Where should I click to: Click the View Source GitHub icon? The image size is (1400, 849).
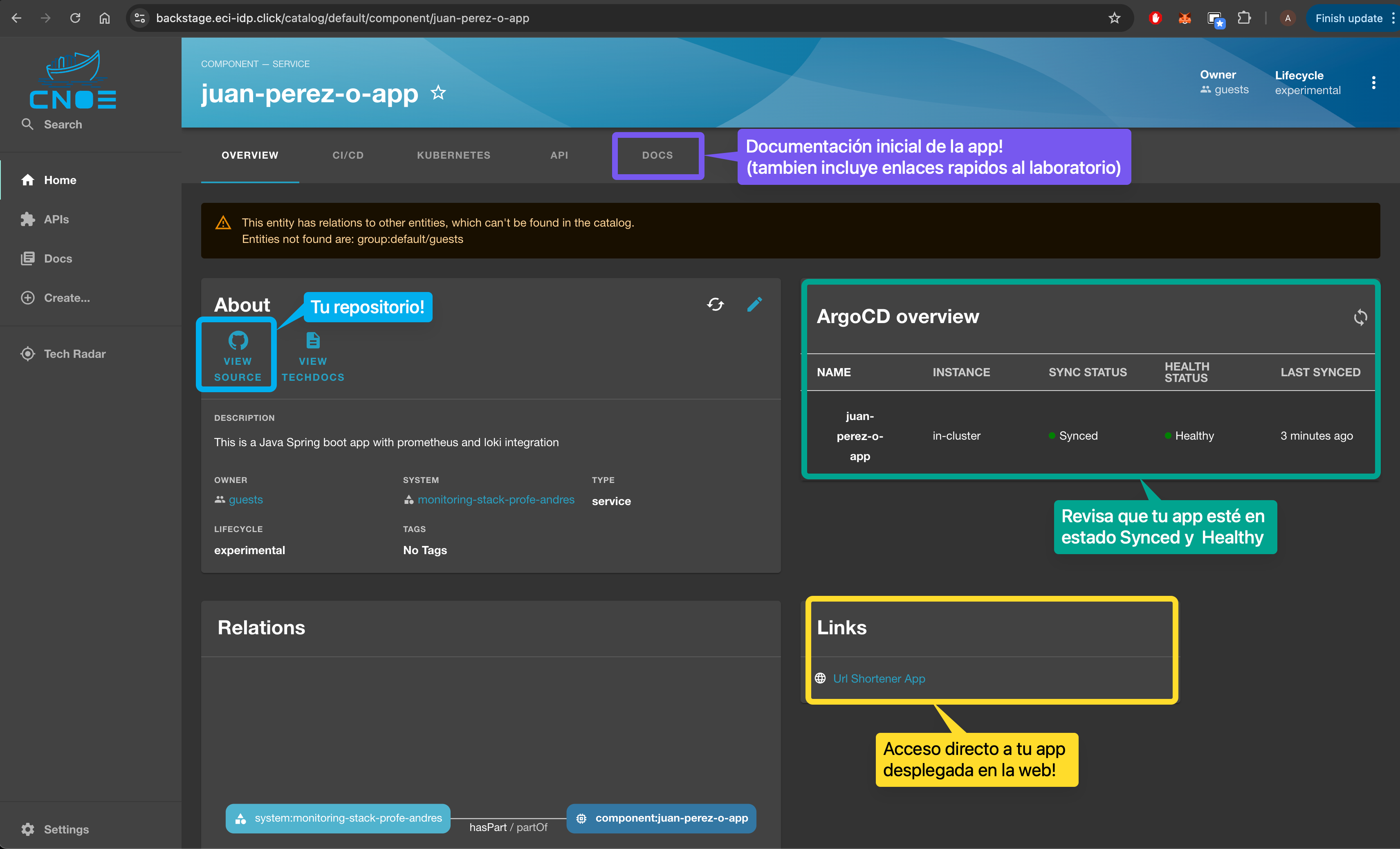tap(238, 341)
